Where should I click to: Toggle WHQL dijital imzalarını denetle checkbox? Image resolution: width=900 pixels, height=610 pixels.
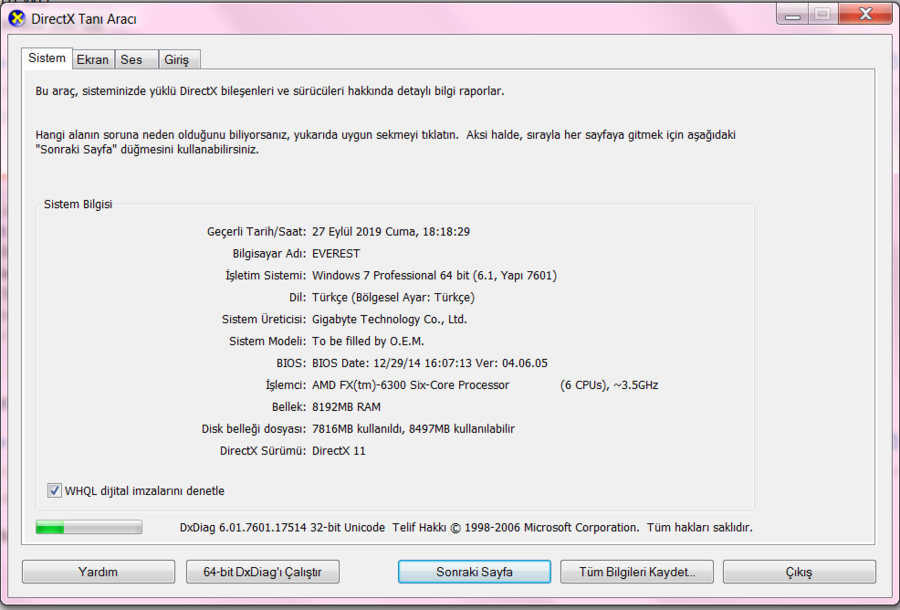(x=55, y=491)
